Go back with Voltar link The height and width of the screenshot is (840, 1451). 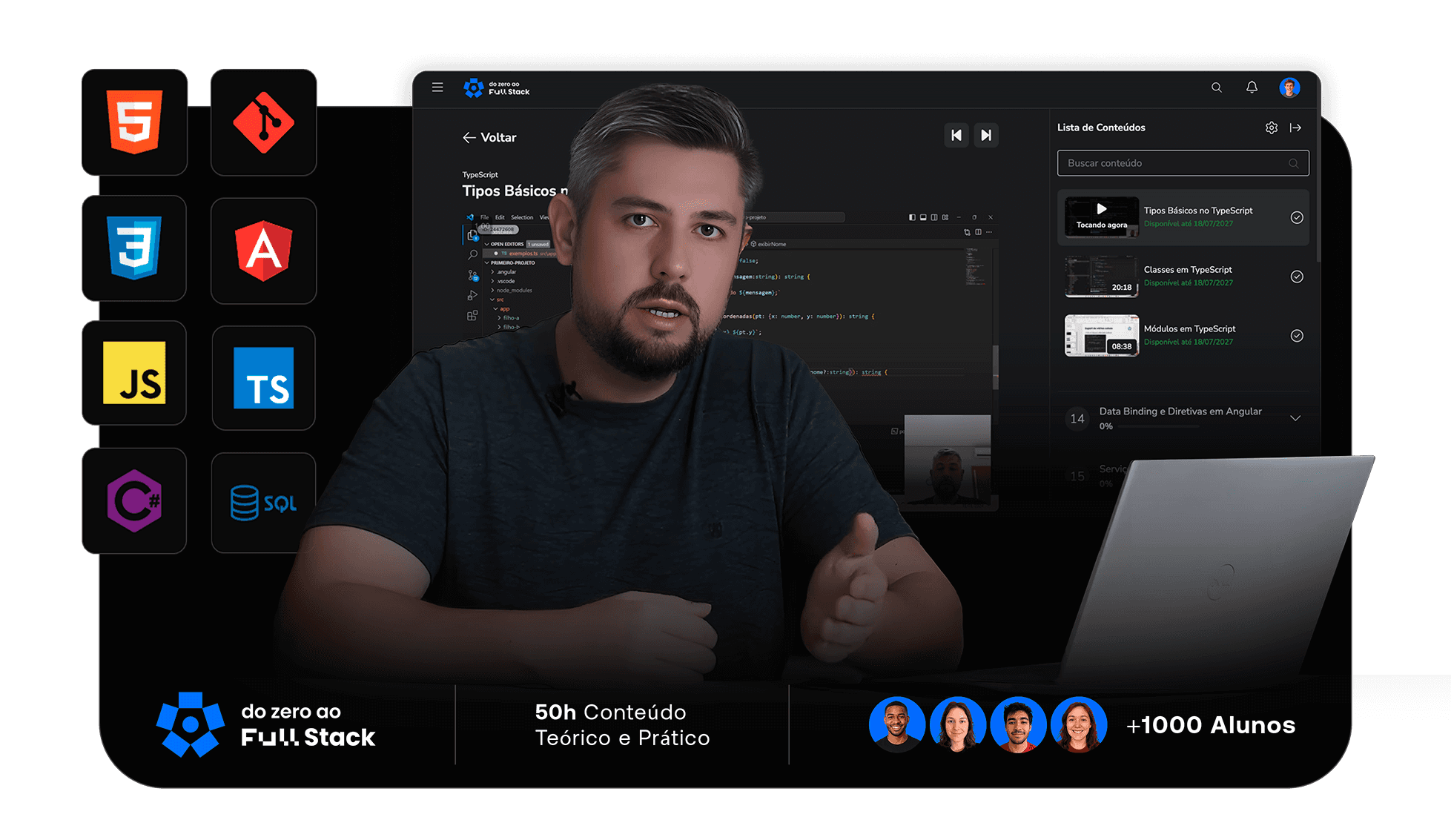(489, 137)
